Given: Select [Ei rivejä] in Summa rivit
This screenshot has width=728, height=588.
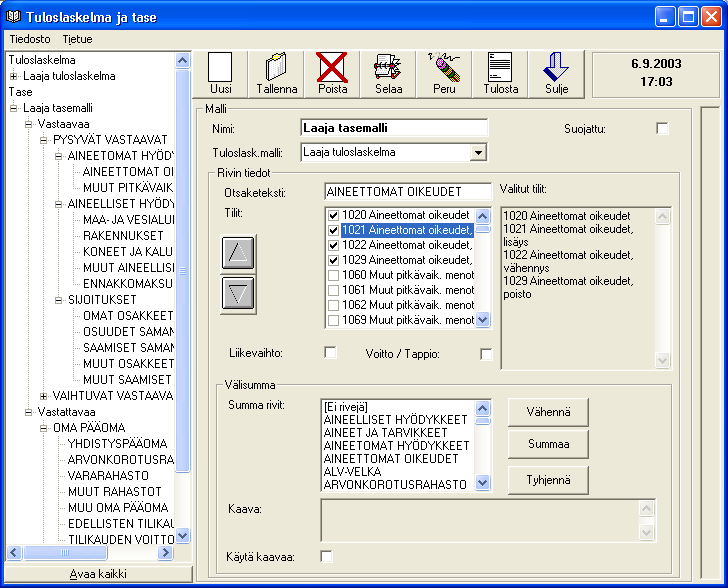Looking at the screenshot, I should (346, 407).
